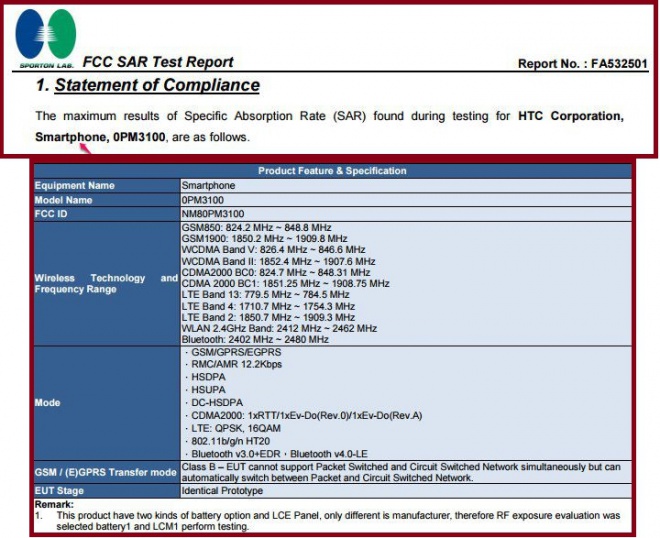Select the Wireless Technology and Frequency Range label
The height and width of the screenshot is (538, 660).
point(105,283)
